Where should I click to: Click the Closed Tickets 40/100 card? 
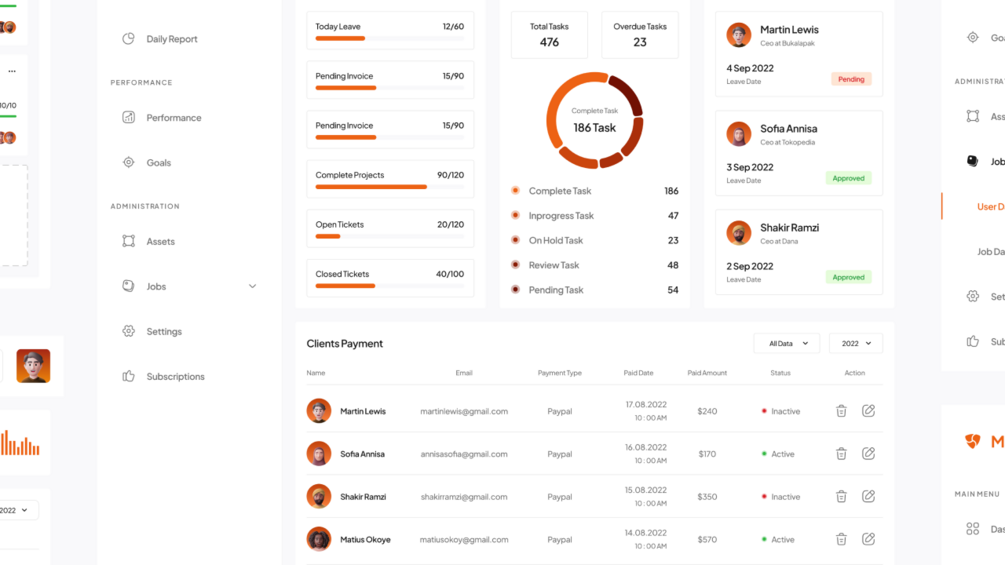coord(390,278)
